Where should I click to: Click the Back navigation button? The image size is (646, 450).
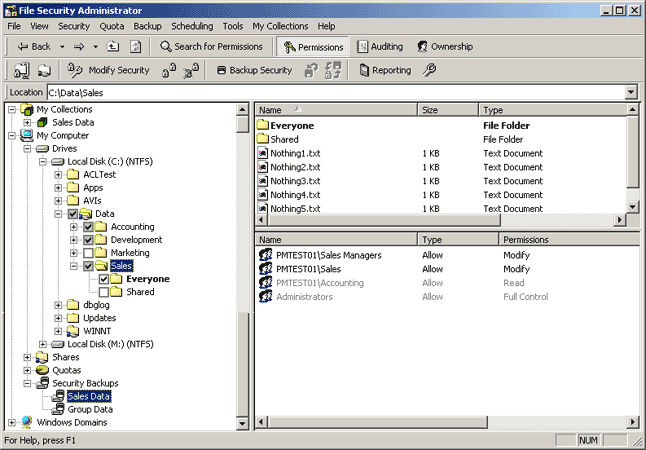click(x=34, y=47)
